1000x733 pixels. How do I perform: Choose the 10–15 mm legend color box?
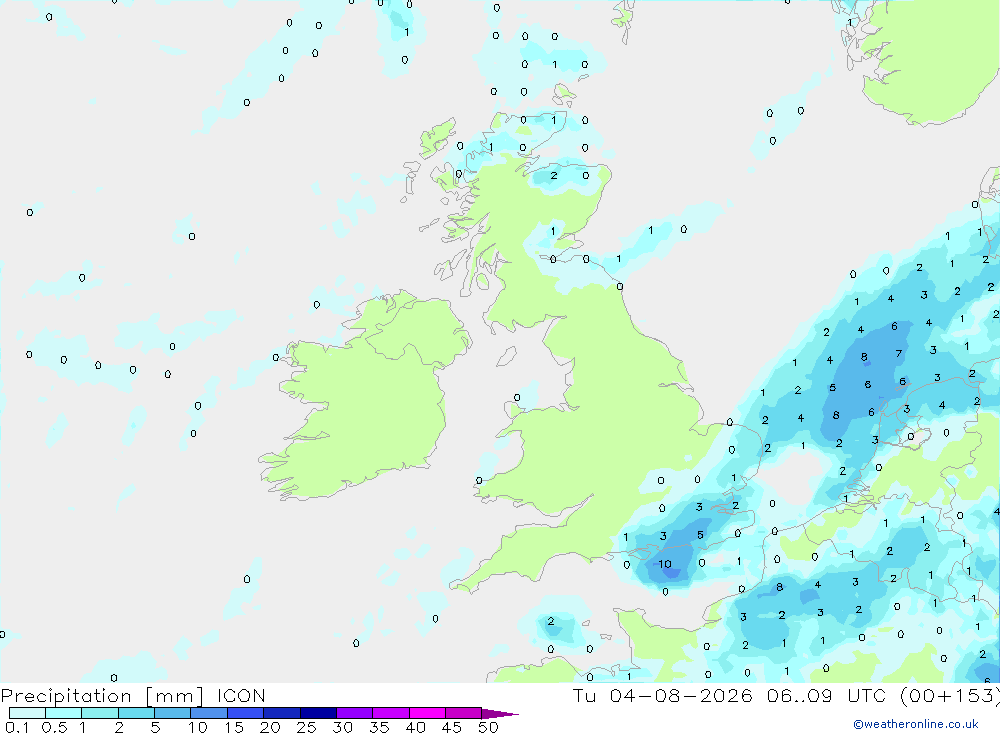coord(209,713)
